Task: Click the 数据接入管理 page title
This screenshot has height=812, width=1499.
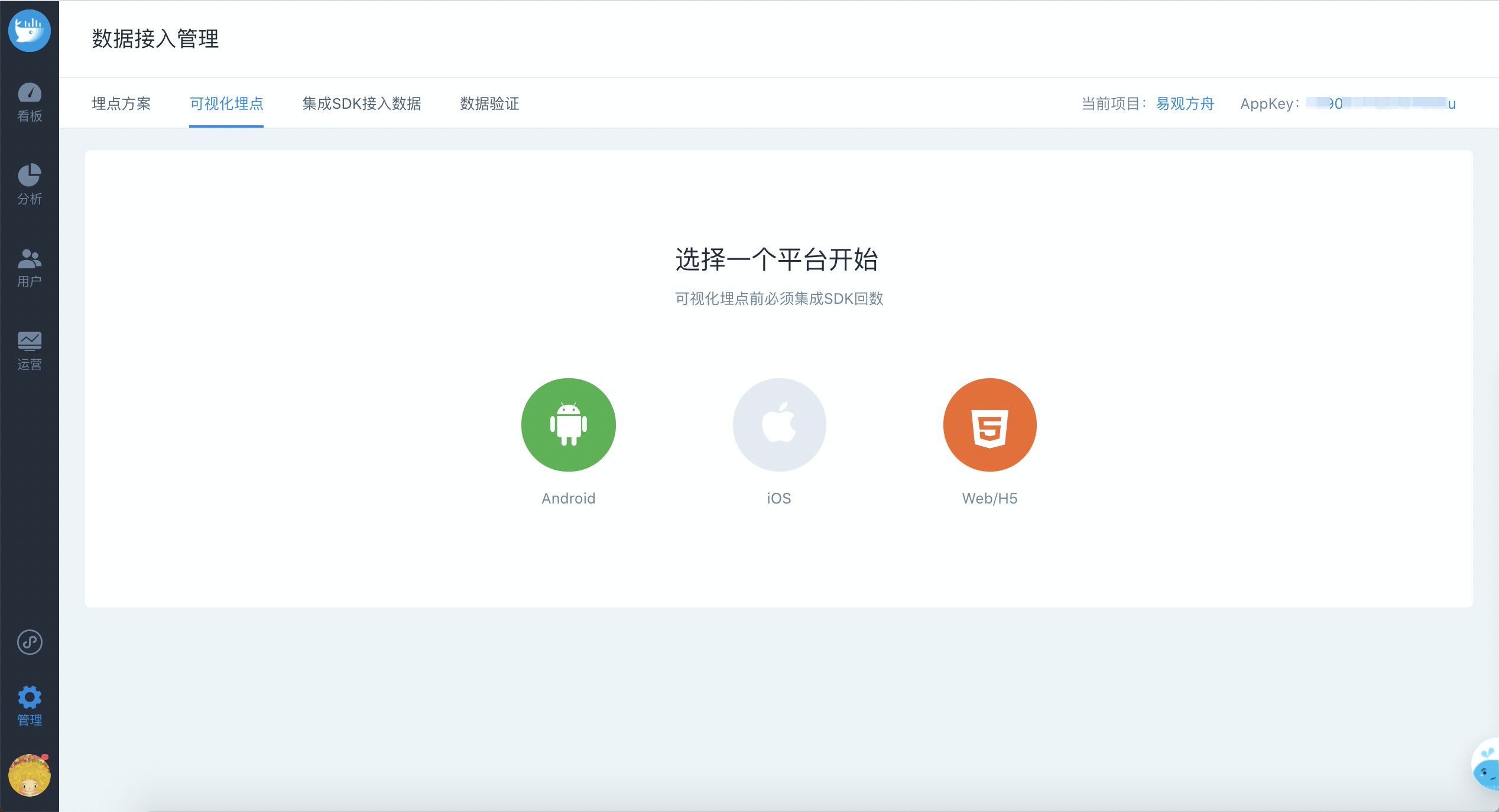Action: click(x=155, y=39)
